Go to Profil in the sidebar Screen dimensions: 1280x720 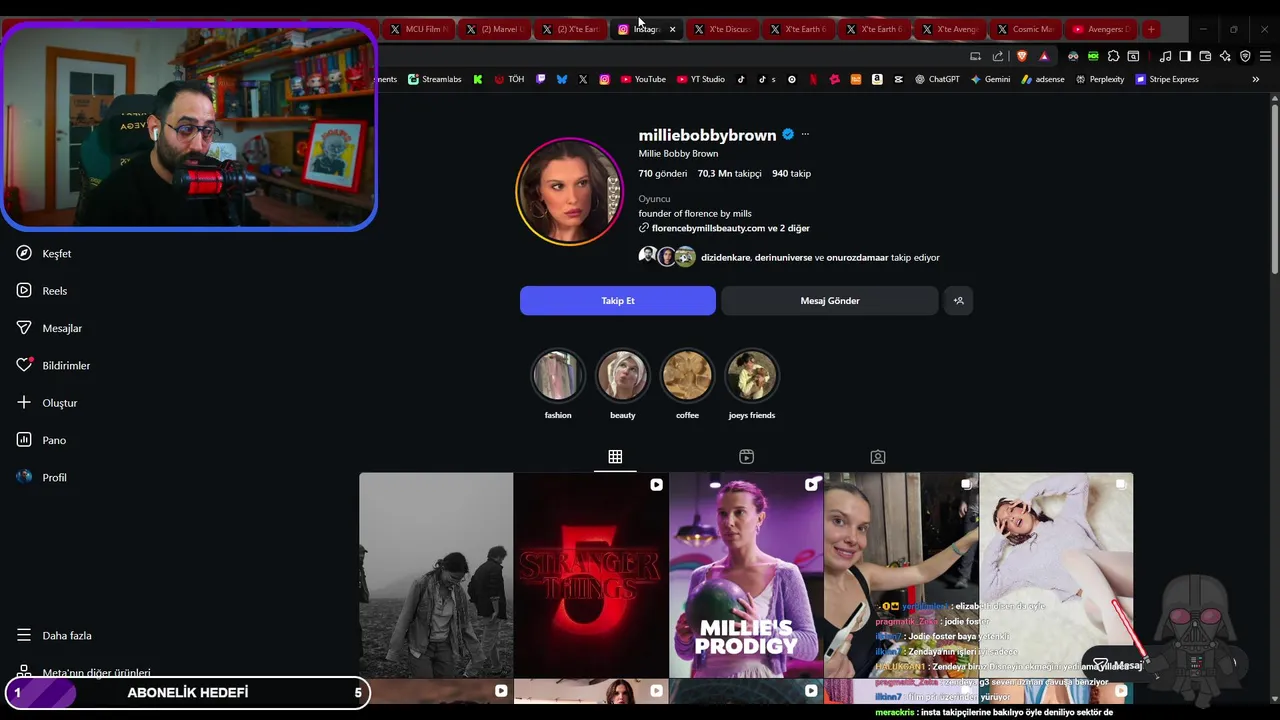(x=42, y=477)
